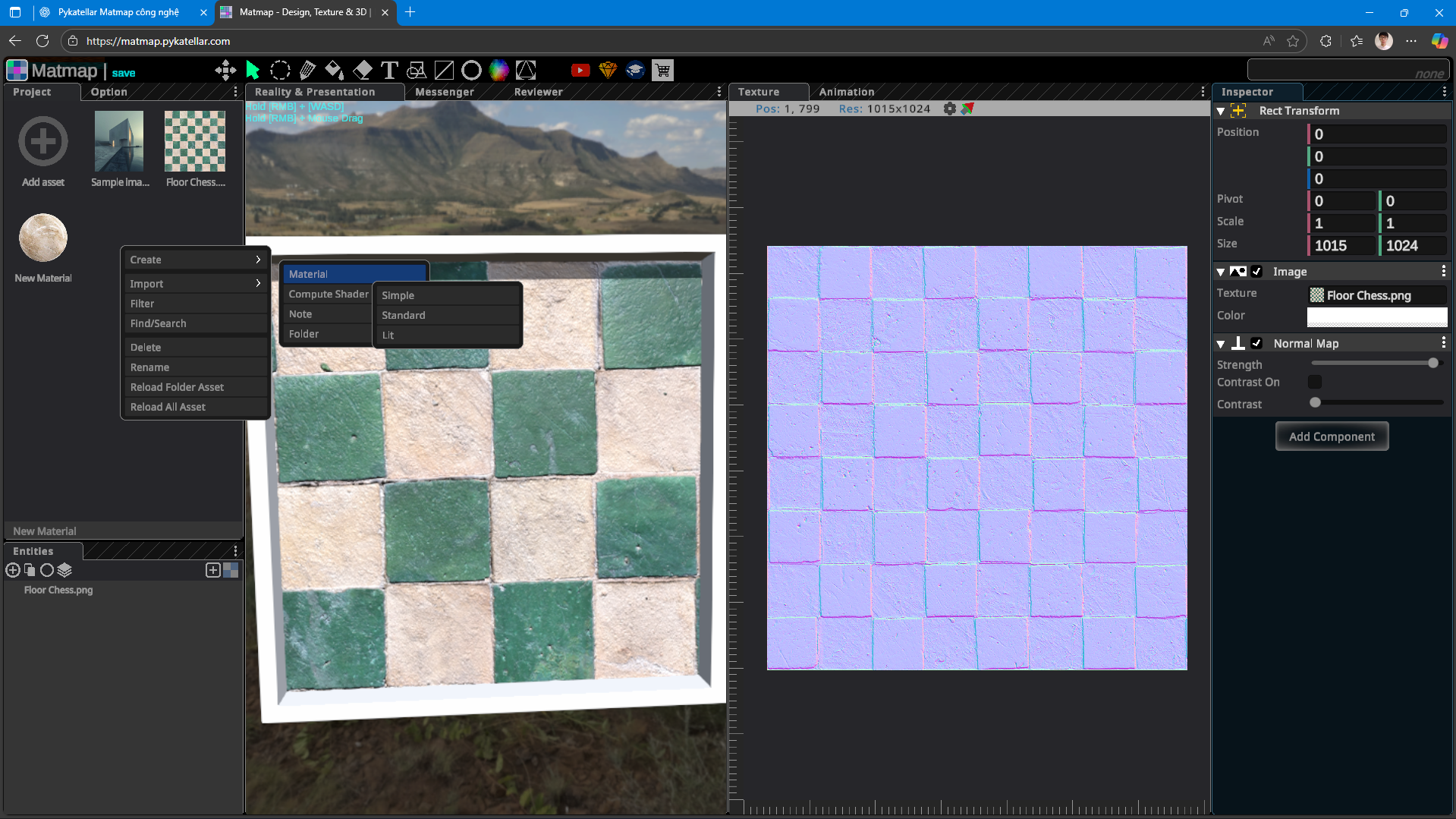Open Inspector panel three-dot menu
The width and height of the screenshot is (1456, 819).
[1444, 92]
